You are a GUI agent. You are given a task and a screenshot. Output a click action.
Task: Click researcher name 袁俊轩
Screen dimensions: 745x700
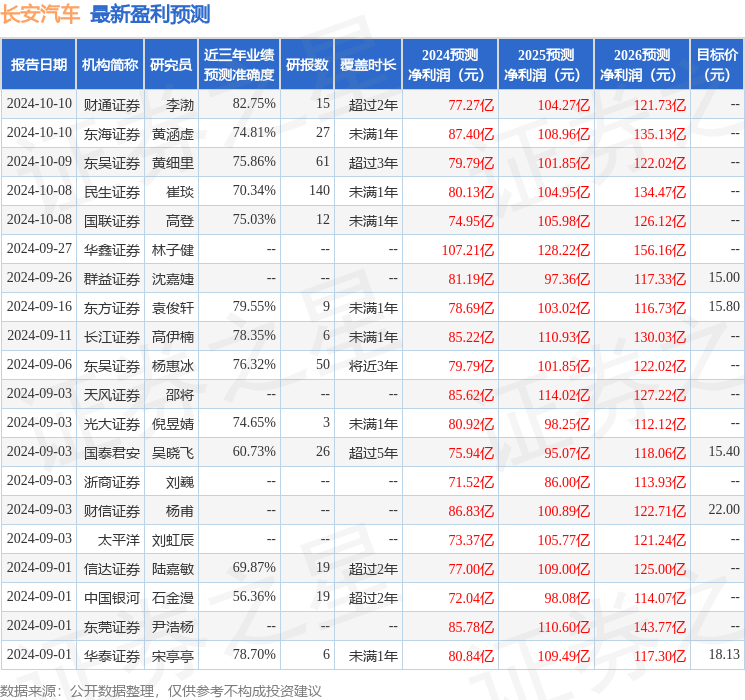173,308
